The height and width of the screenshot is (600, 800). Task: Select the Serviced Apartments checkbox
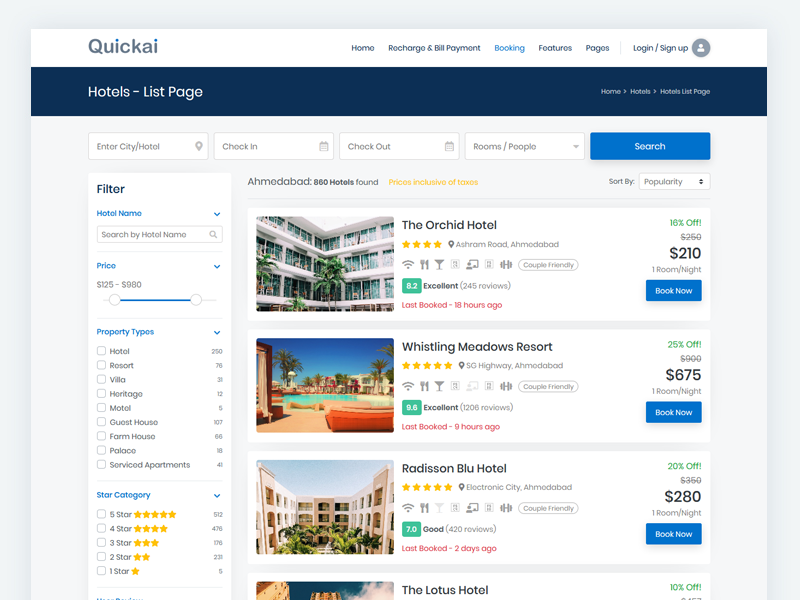(x=101, y=465)
